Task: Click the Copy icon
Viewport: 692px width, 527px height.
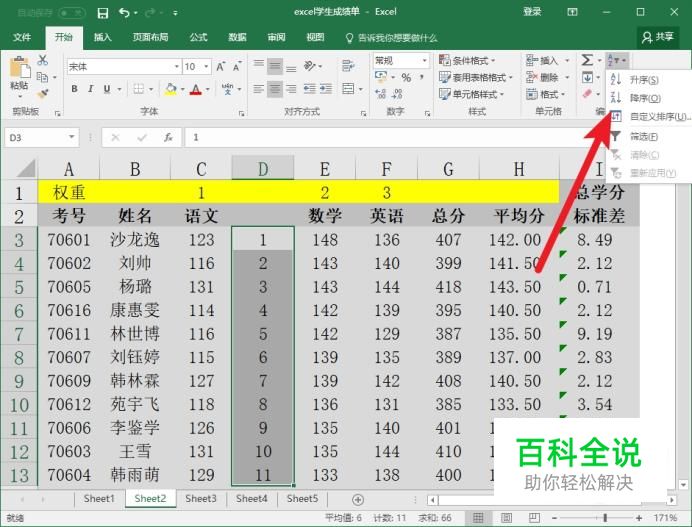Action: pyautogui.click(x=42, y=77)
